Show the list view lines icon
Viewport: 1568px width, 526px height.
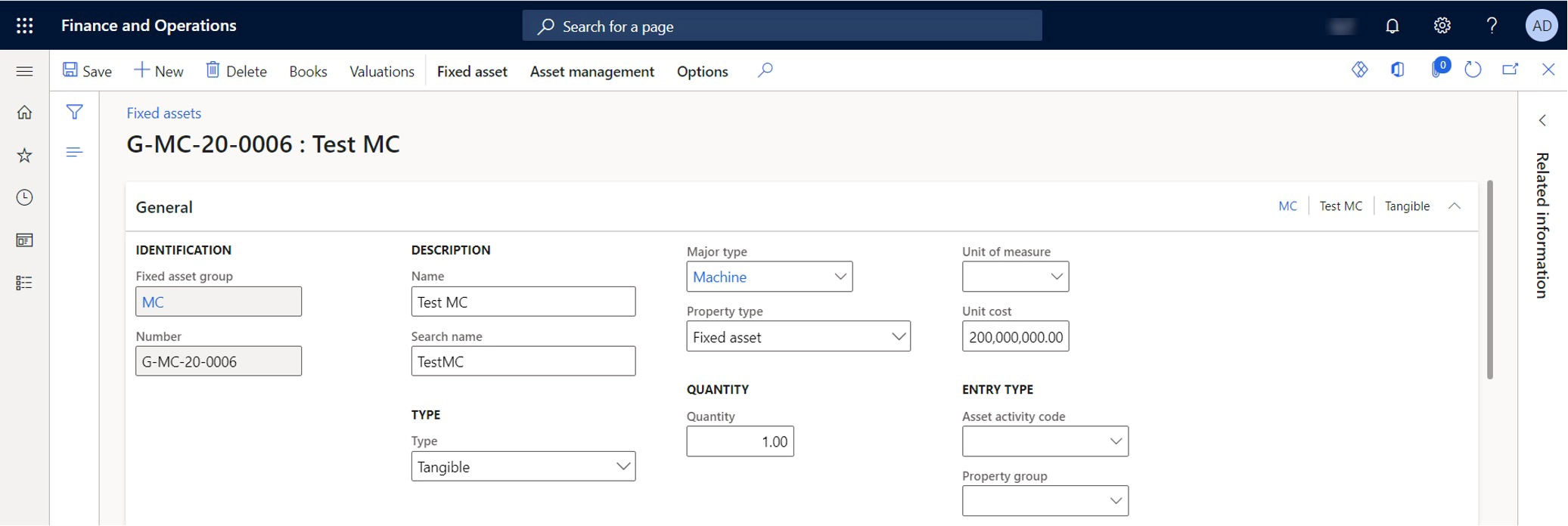pos(74,152)
